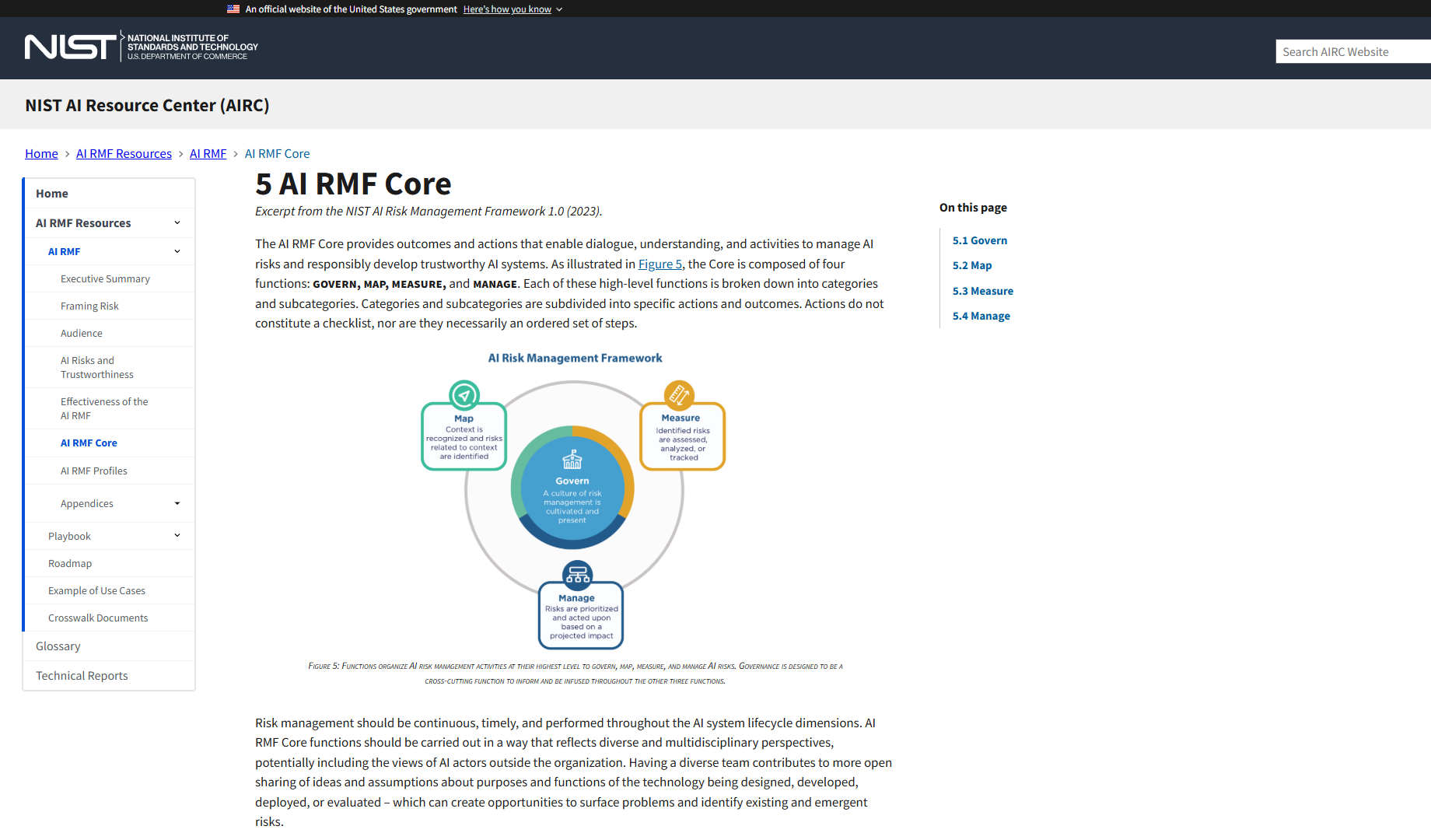This screenshot has width=1431, height=840.
Task: Collapse the AI RMF Resources sidebar chevron
Action: tap(177, 223)
